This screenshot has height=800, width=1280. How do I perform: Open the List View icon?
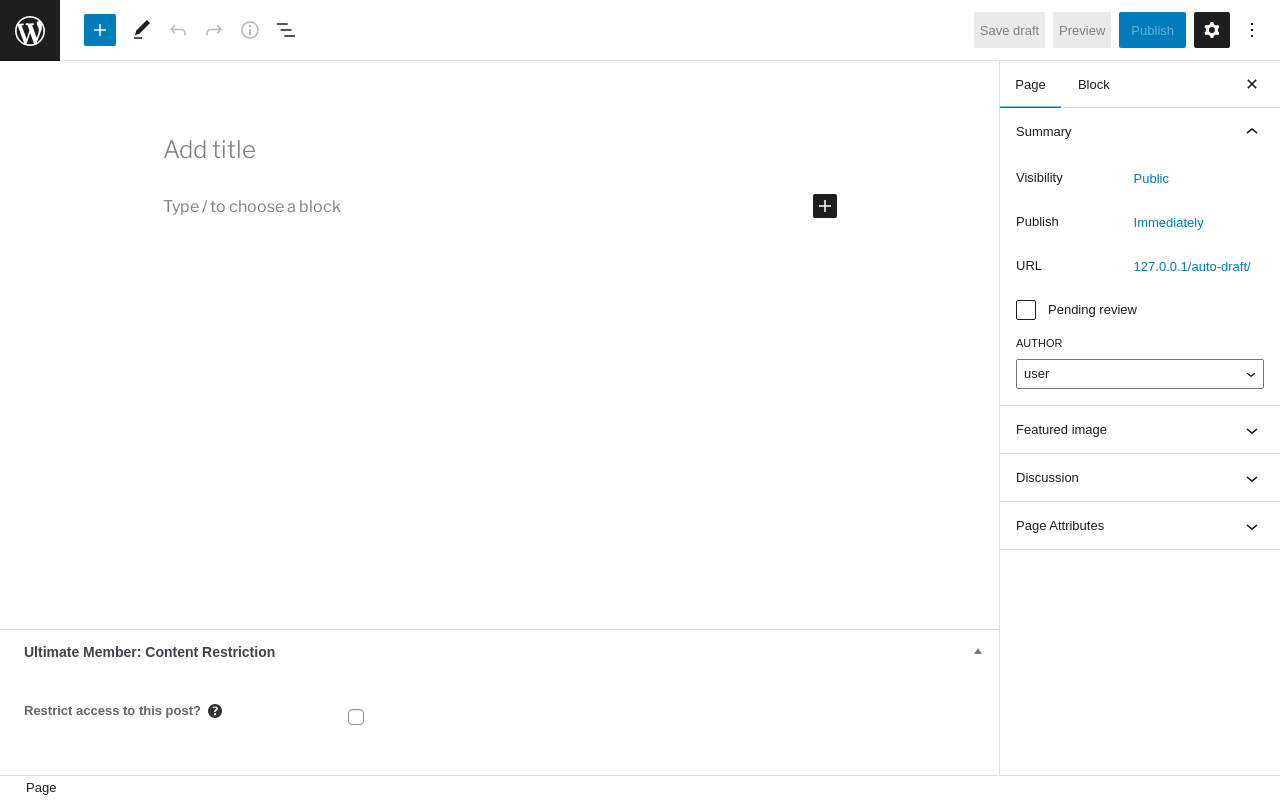click(286, 30)
